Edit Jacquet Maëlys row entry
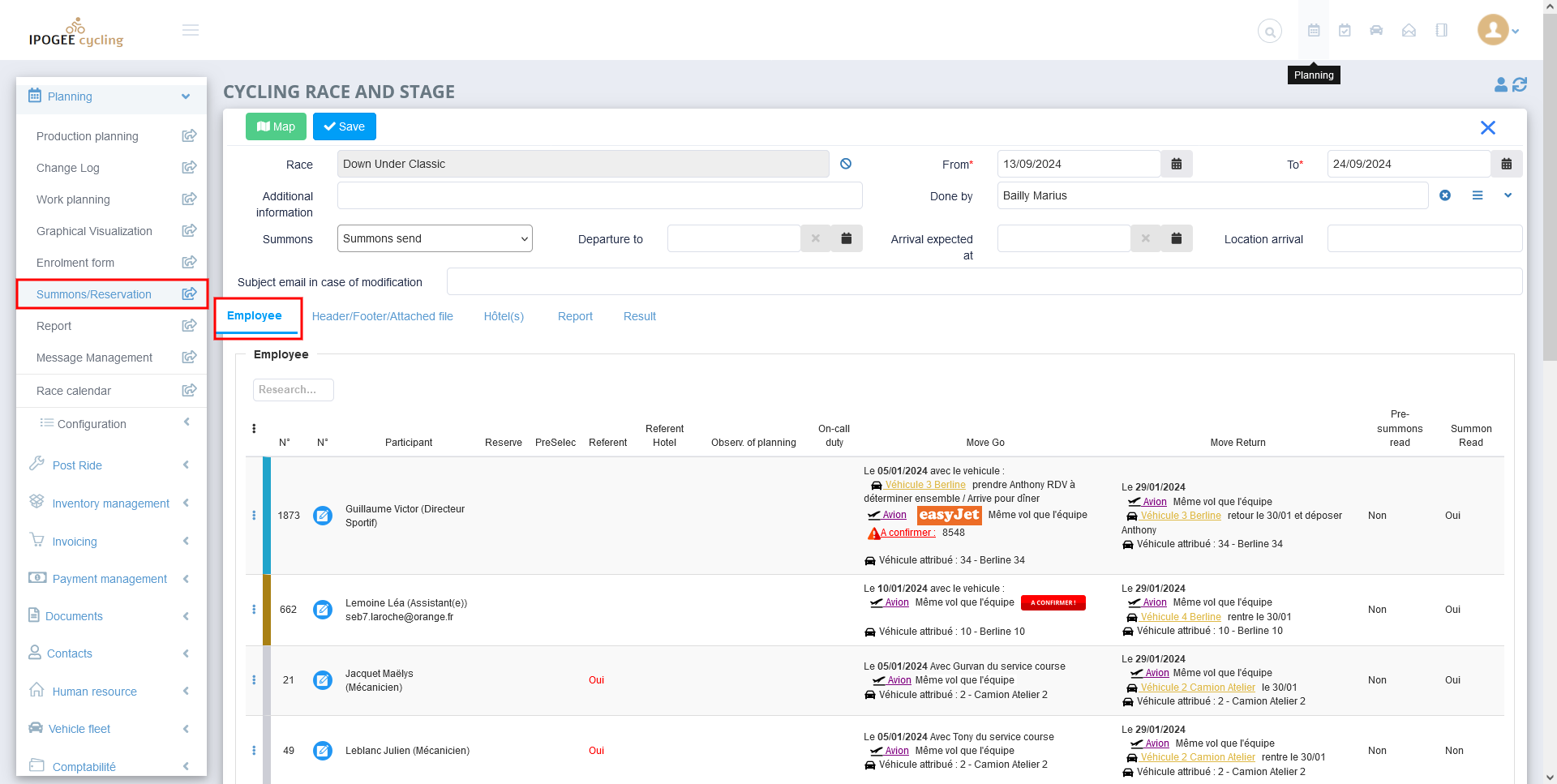Viewport: 1557px width, 784px height. click(323, 680)
